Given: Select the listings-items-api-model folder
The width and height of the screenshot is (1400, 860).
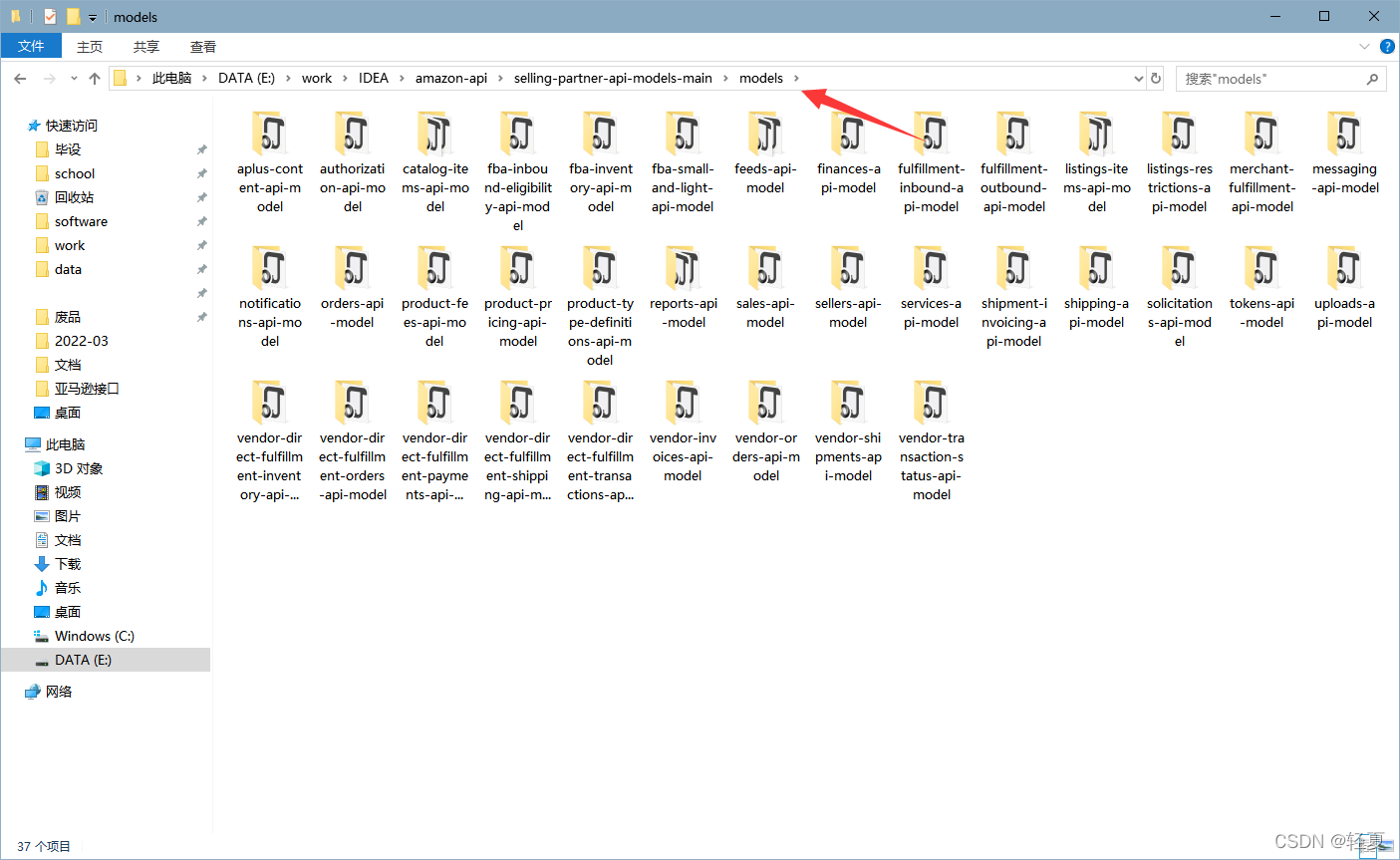Looking at the screenshot, I should [x=1097, y=161].
